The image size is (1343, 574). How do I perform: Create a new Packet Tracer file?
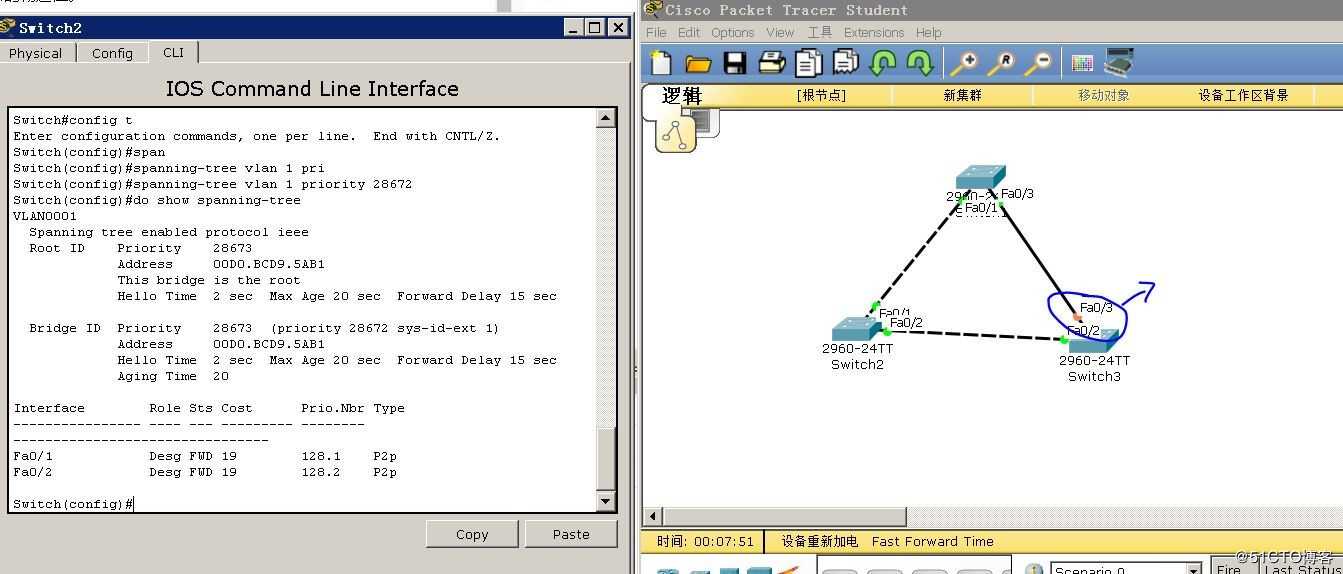point(661,63)
